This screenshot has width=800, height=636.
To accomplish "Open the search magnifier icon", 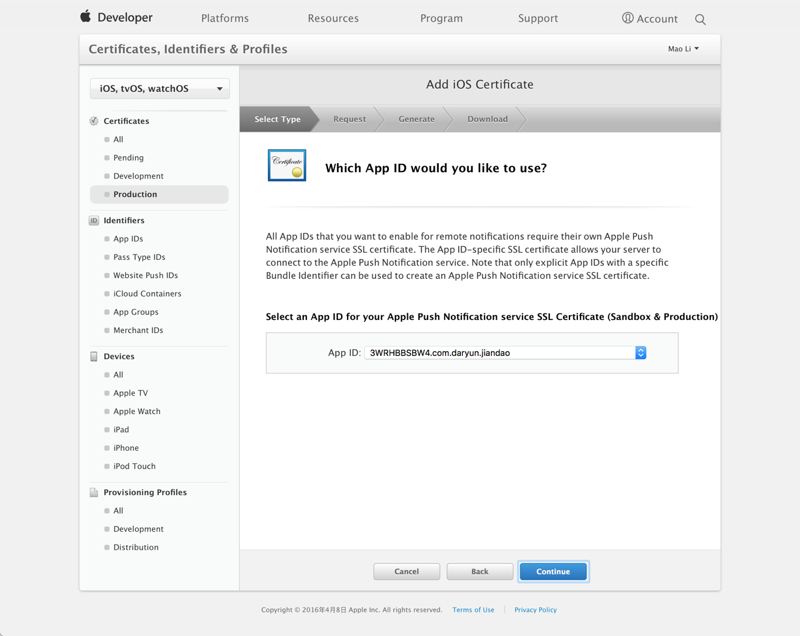I will coord(701,19).
